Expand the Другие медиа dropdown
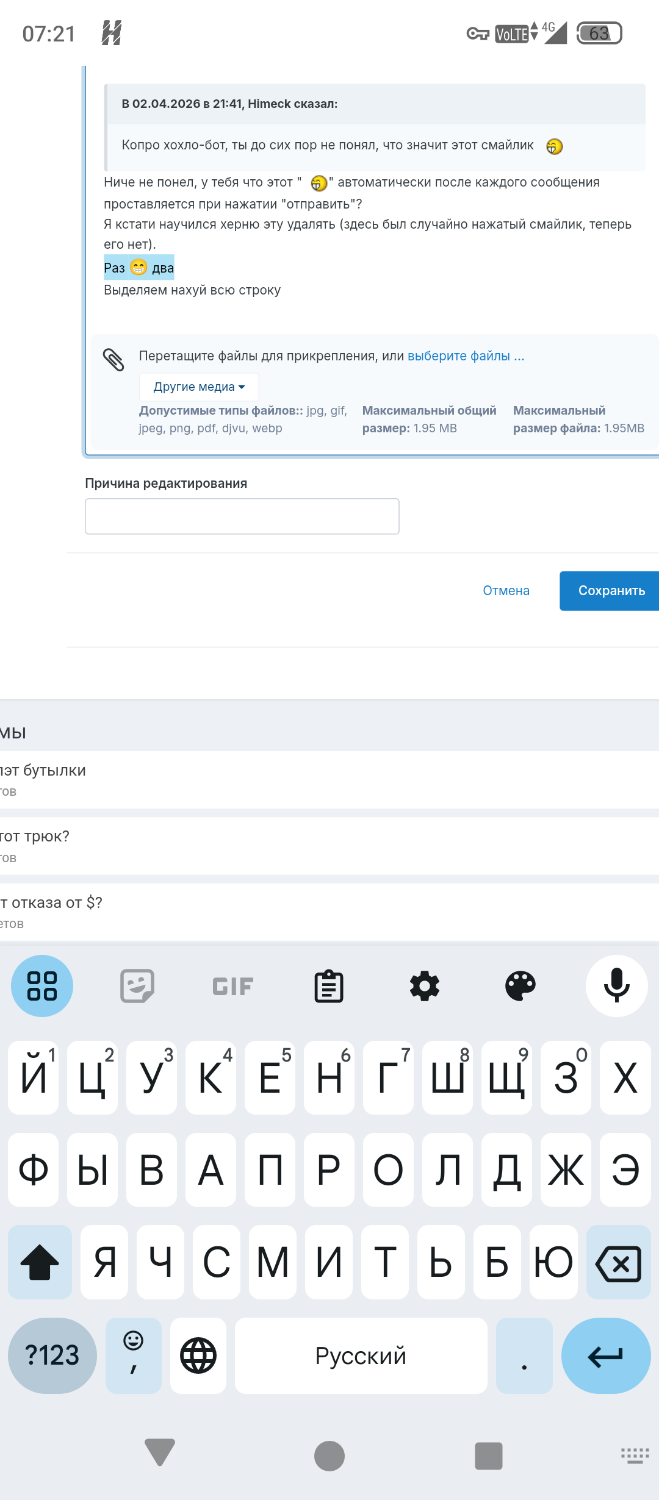The width and height of the screenshot is (659, 1500). tap(199, 387)
